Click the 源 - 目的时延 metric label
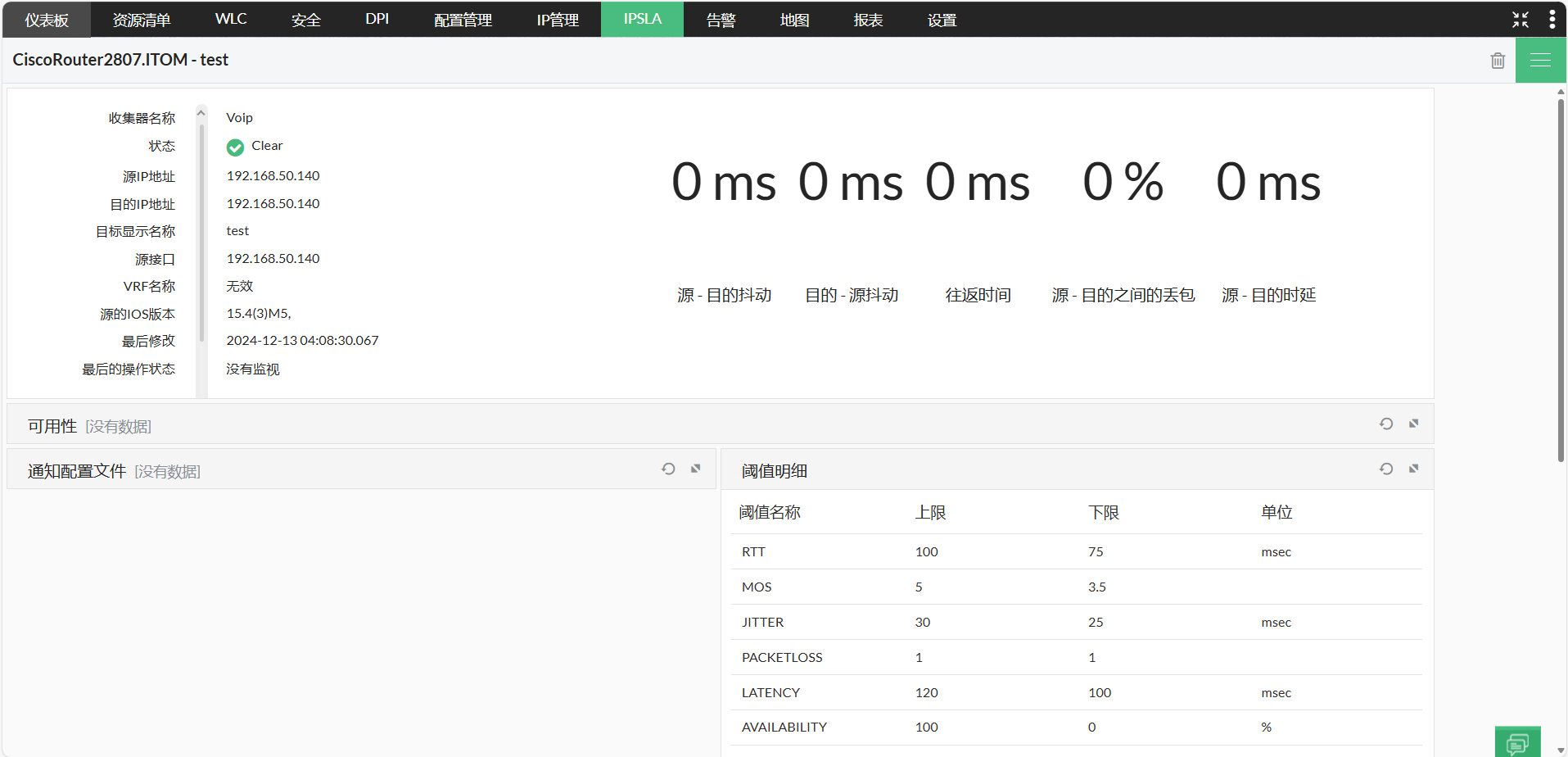Screen dimensions: 1568x757 1268,295
